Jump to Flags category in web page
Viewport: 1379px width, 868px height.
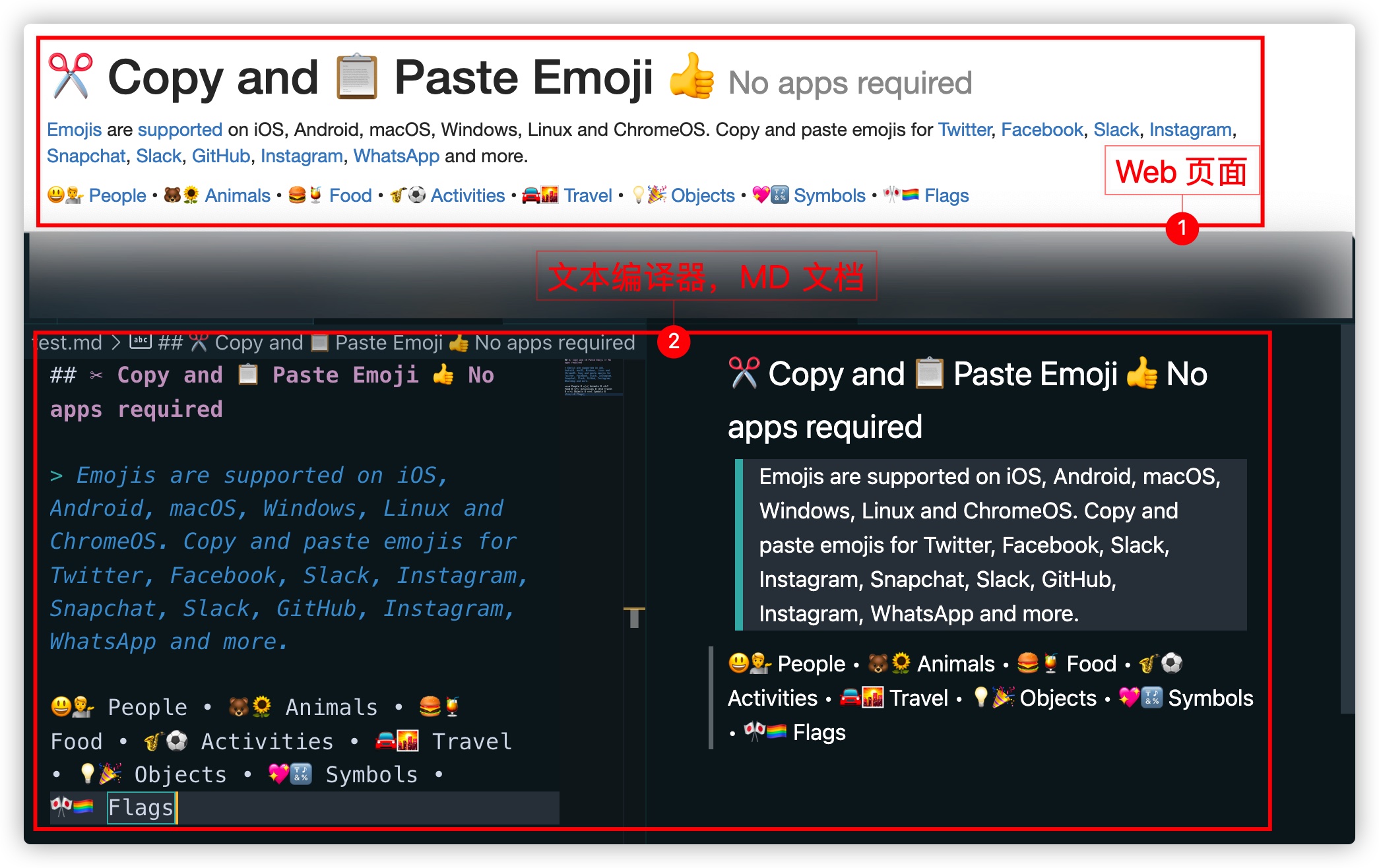coord(946,195)
